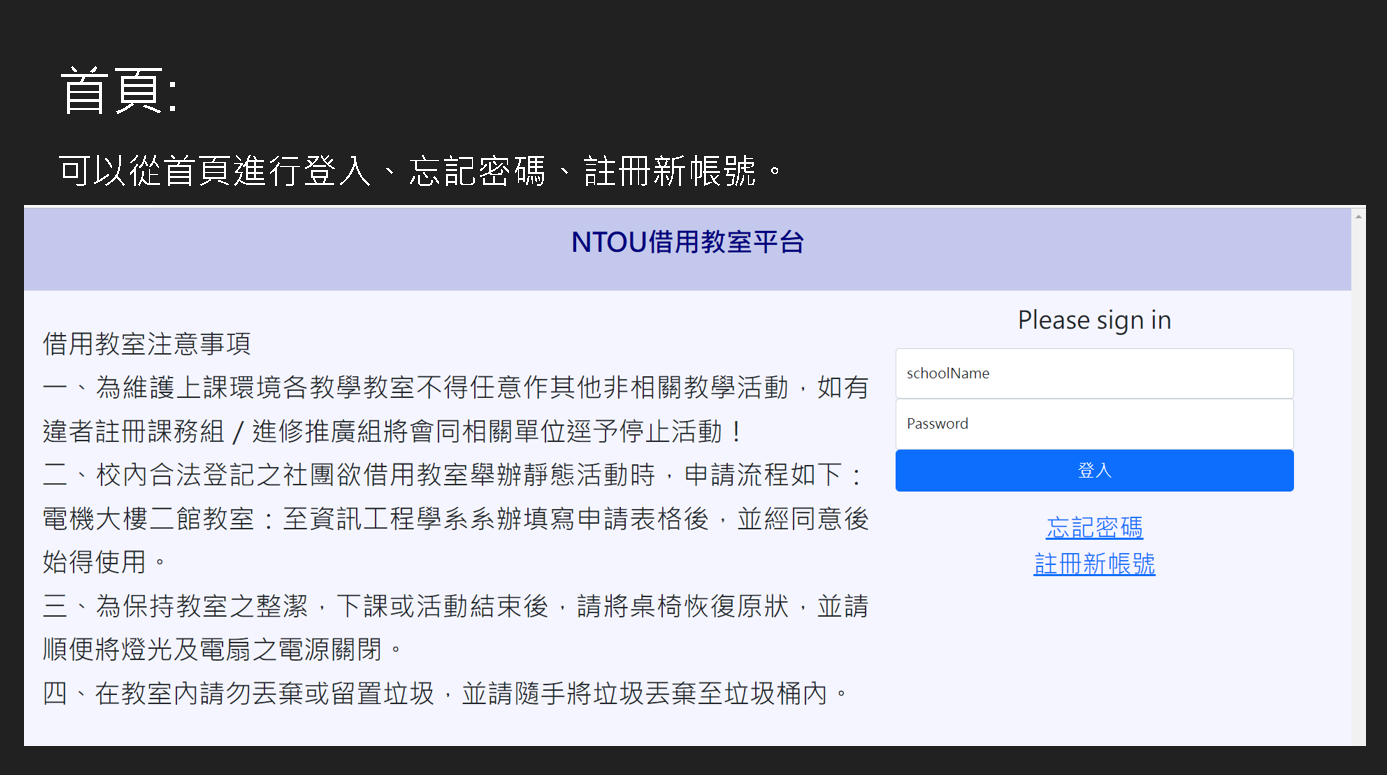Click the Please sign in heading

click(x=1094, y=320)
